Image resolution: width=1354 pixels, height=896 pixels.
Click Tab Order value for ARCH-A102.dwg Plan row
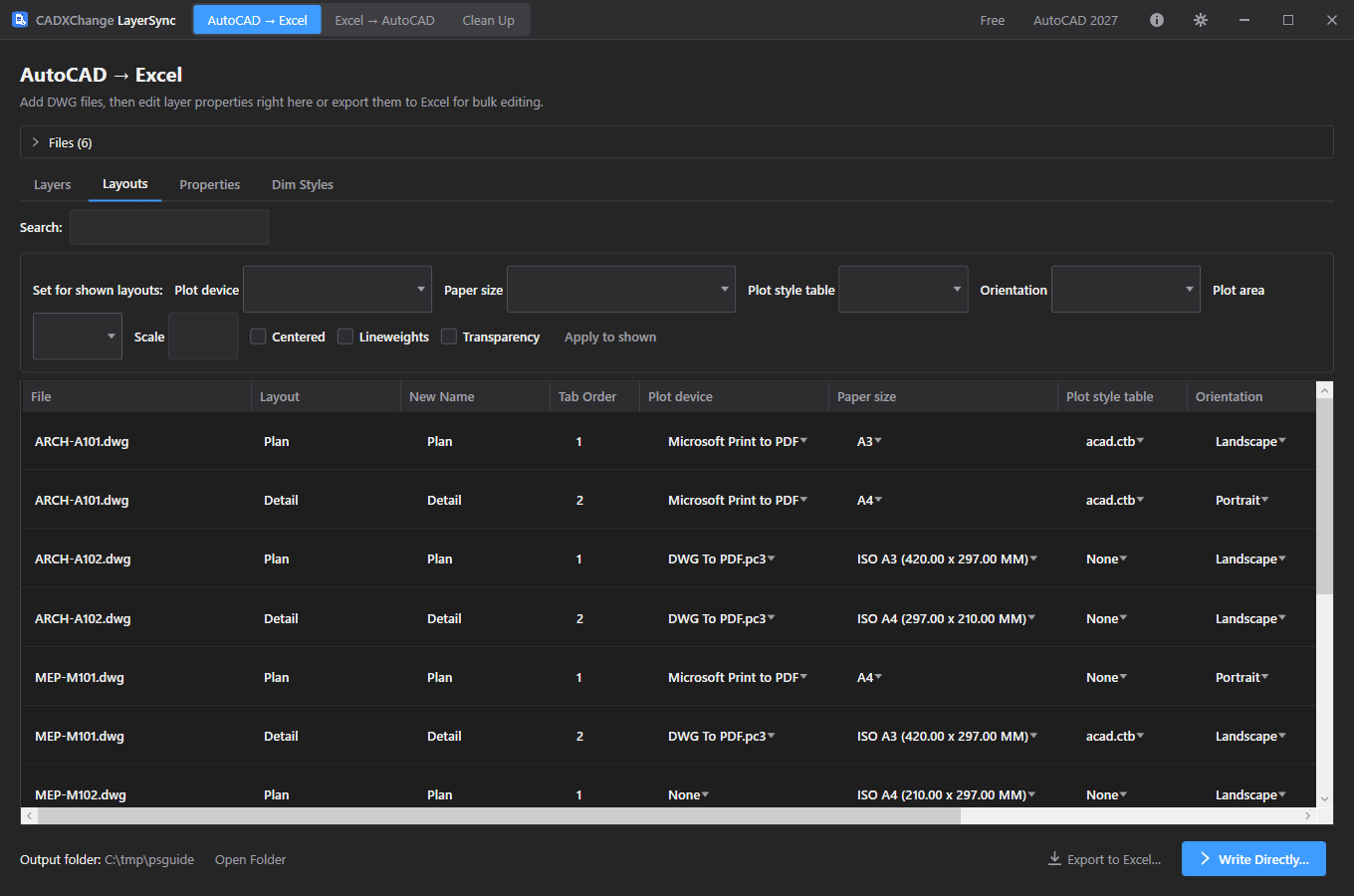pyautogui.click(x=578, y=559)
